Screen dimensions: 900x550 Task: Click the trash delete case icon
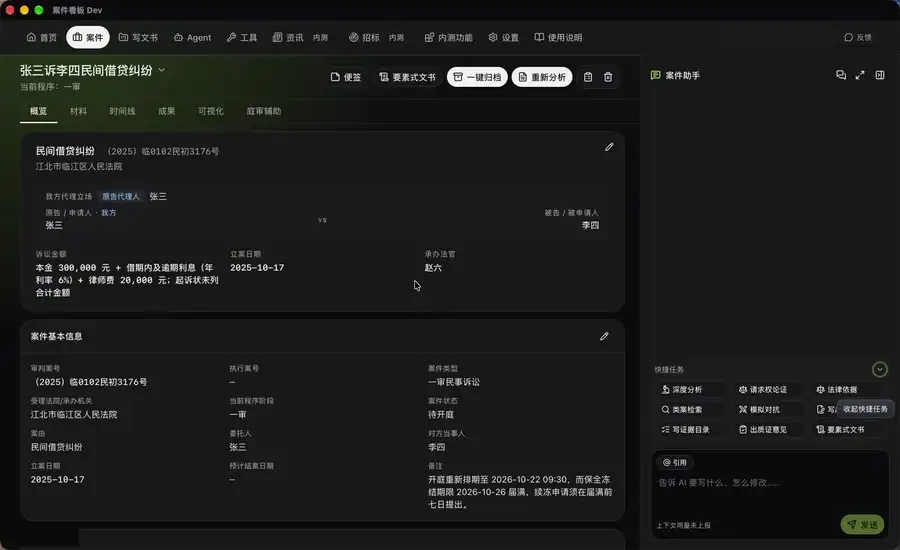[608, 77]
